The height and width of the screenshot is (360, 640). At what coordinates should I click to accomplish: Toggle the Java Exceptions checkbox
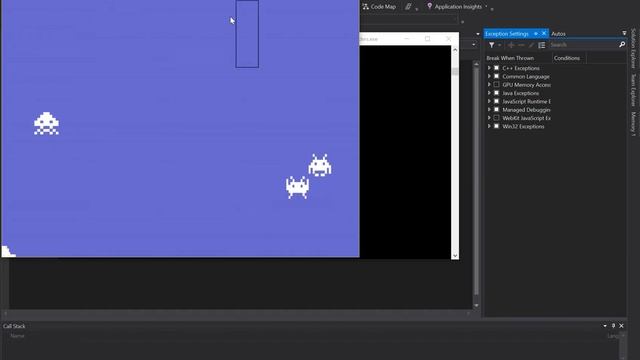pyautogui.click(x=496, y=93)
